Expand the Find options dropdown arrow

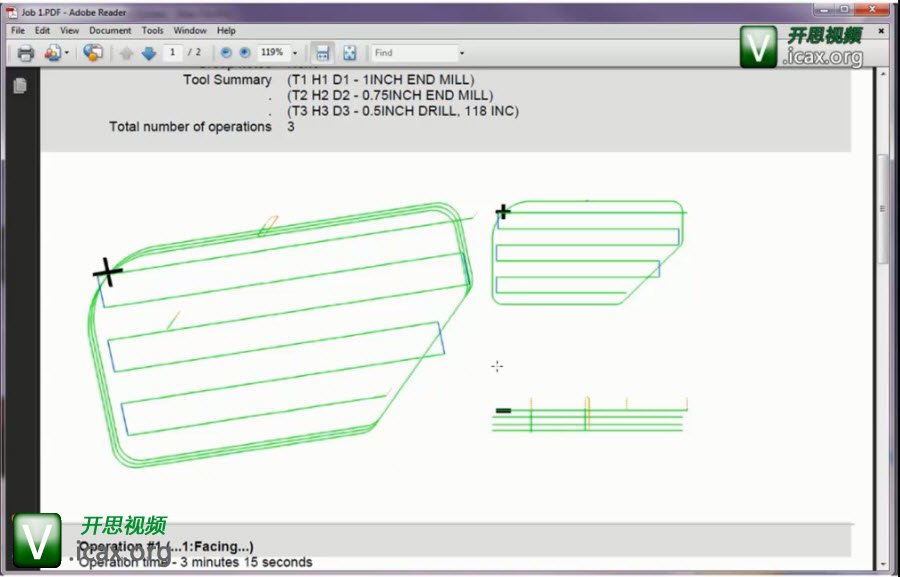coord(462,53)
